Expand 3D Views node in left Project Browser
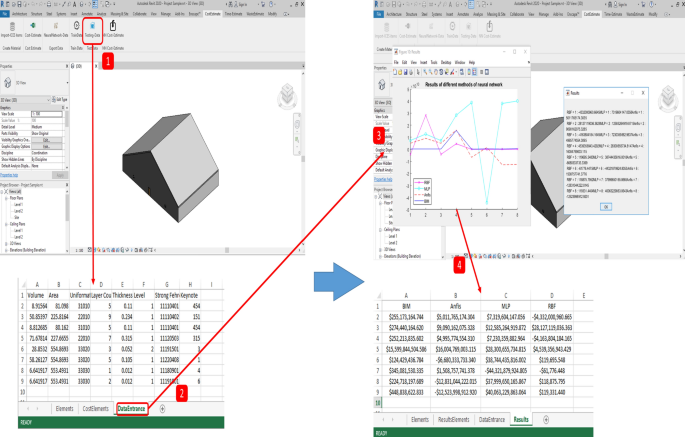Screen dimensions: 685x437 click(x=6, y=243)
